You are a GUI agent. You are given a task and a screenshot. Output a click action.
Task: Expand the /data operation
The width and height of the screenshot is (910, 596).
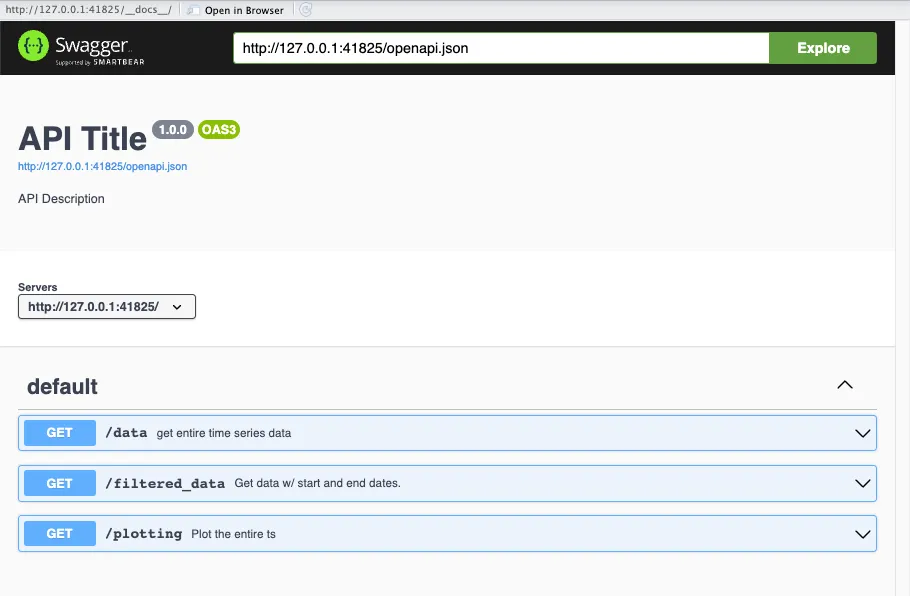[862, 432]
